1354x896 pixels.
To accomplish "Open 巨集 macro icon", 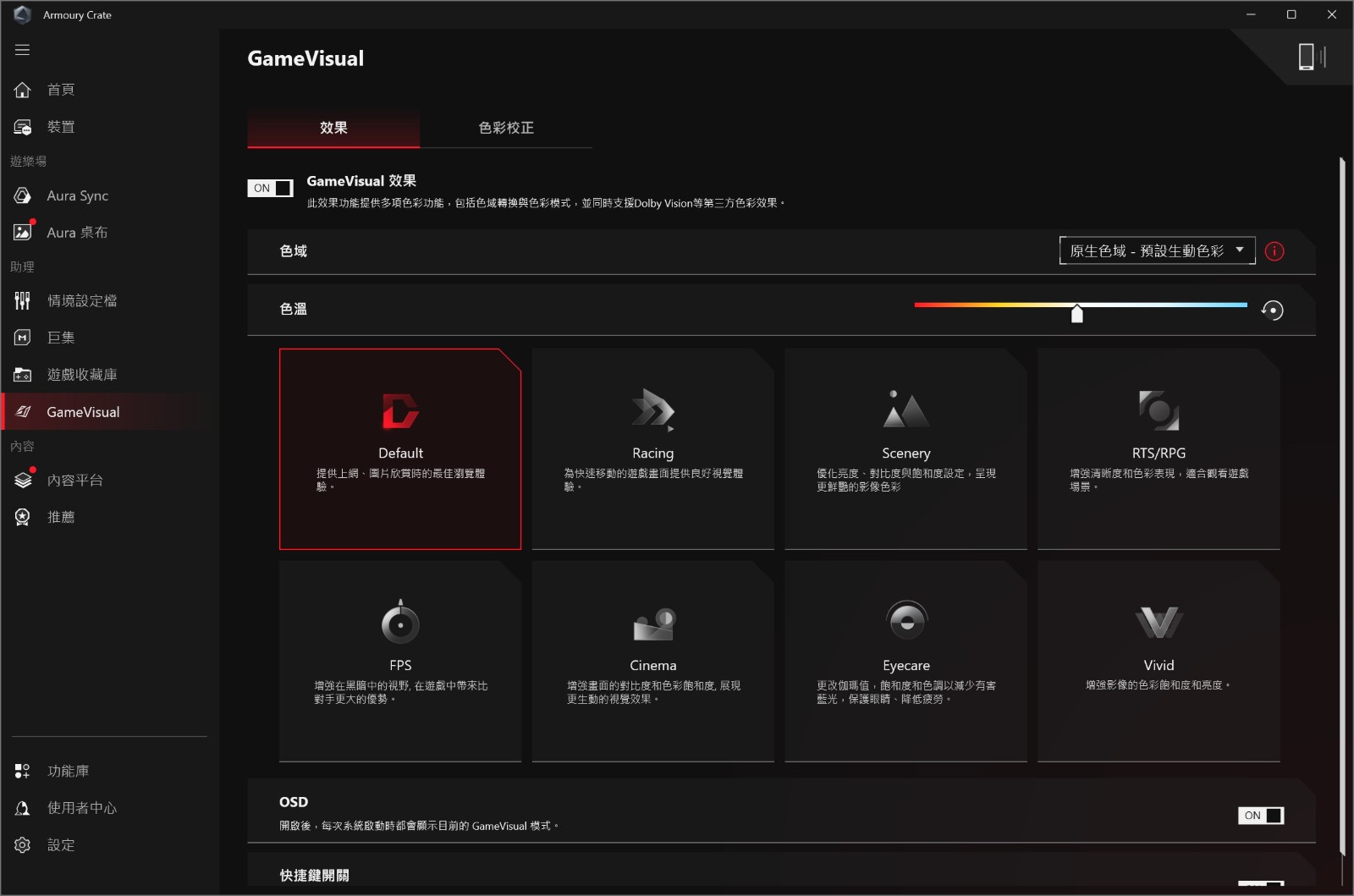I will click(x=23, y=338).
